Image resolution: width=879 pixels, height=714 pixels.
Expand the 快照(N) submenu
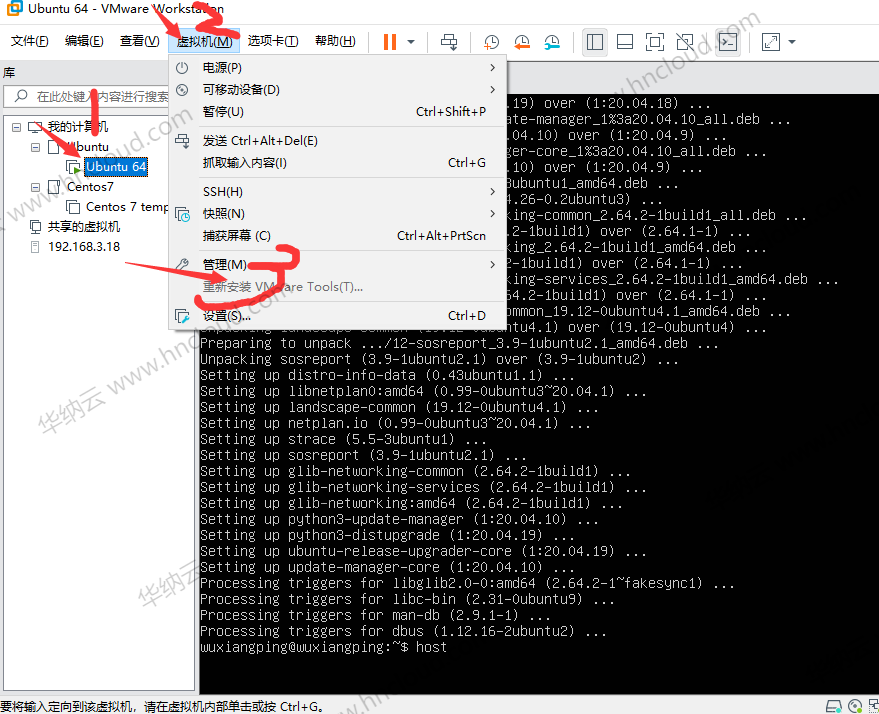(337, 214)
